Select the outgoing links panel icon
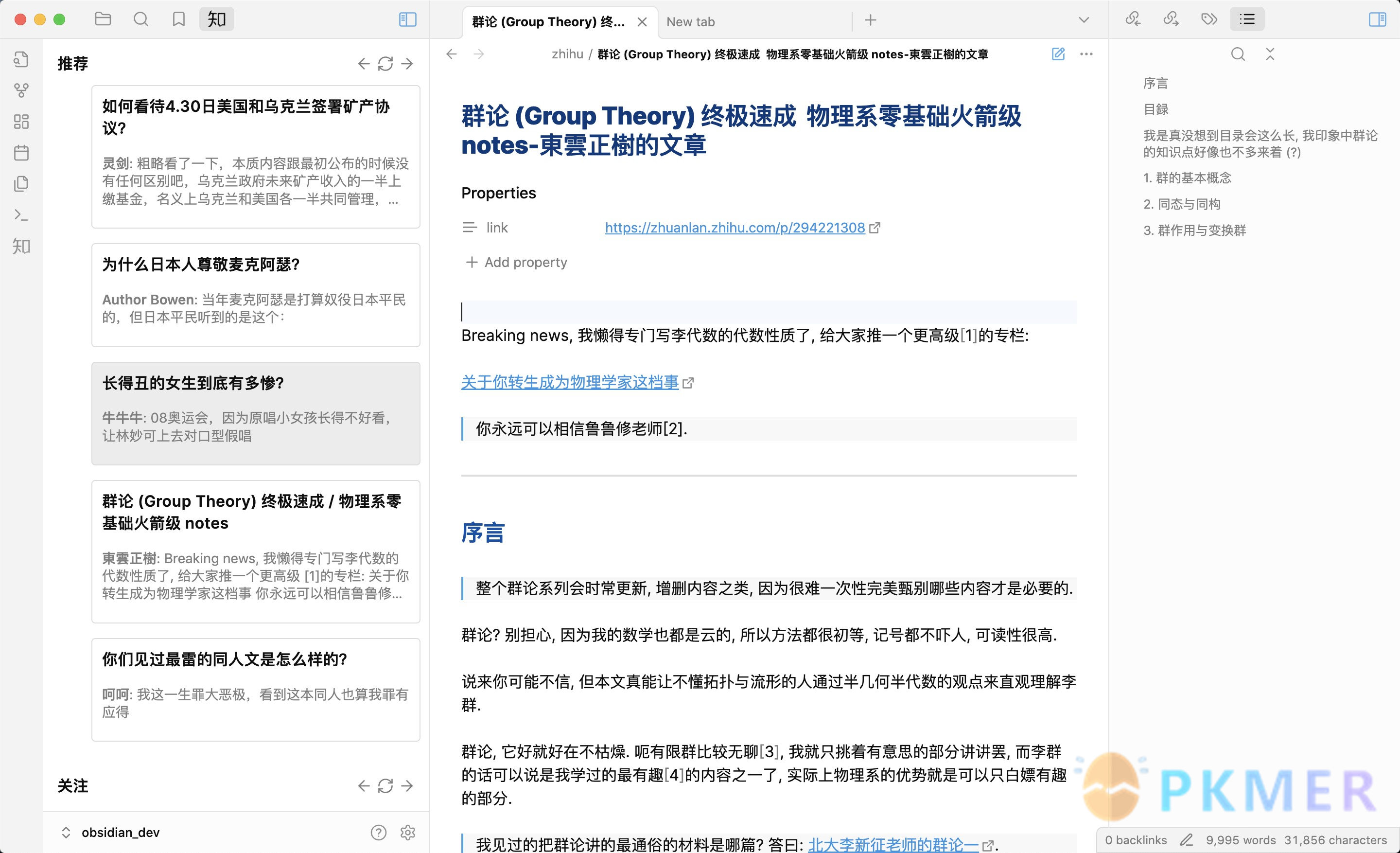Viewport: 1400px width, 853px height. (x=1170, y=19)
